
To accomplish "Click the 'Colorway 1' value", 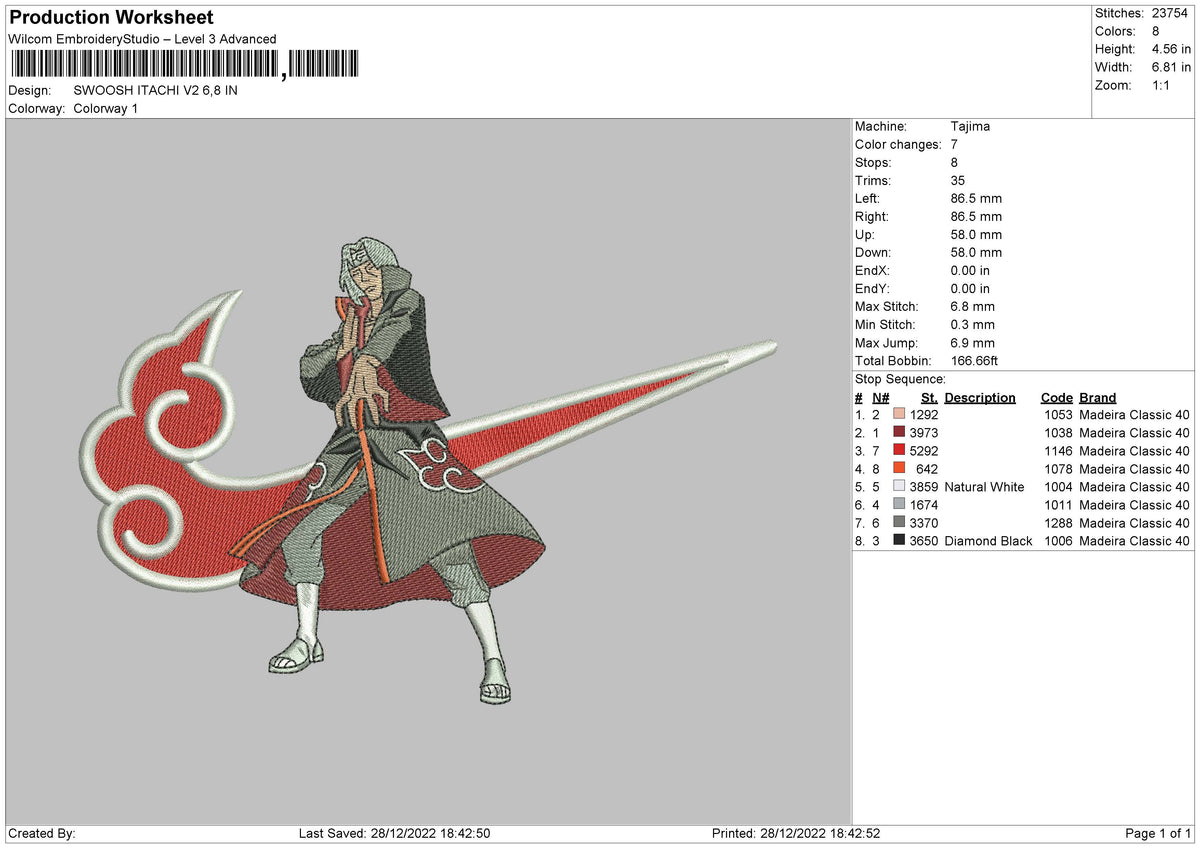I will (106, 108).
